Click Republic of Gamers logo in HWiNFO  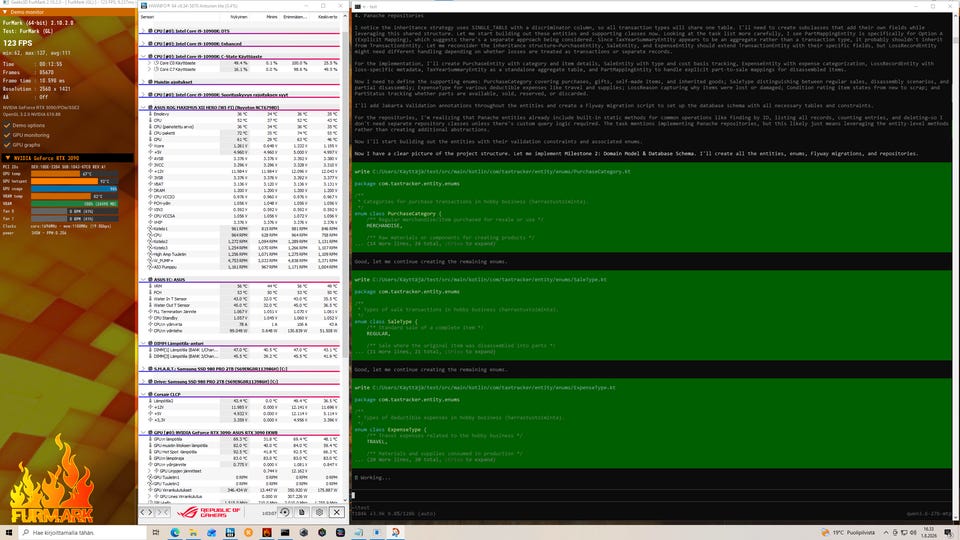209,512
